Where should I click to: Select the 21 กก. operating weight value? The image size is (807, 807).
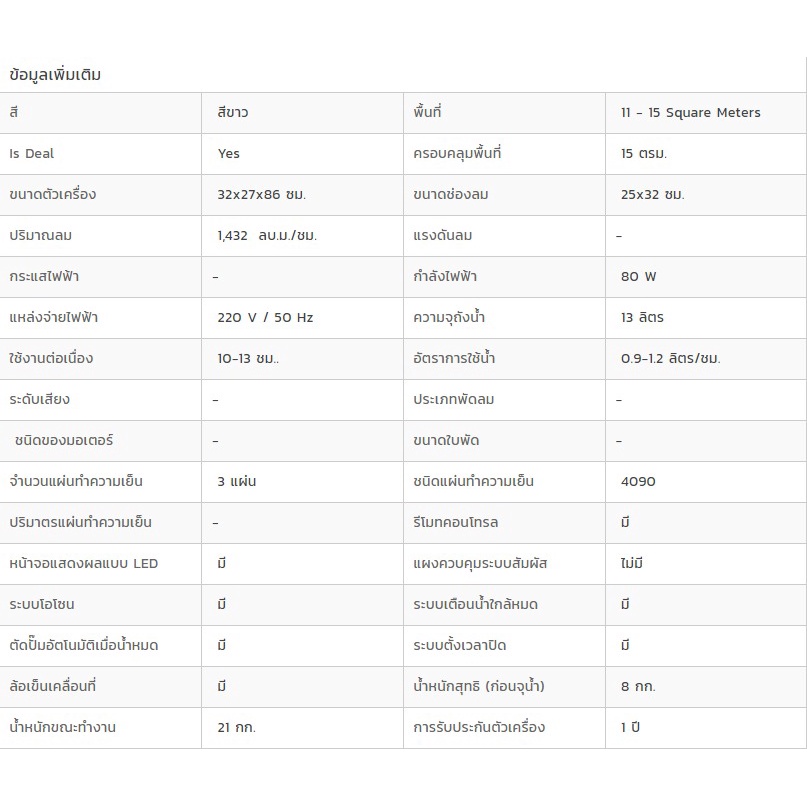pos(236,728)
